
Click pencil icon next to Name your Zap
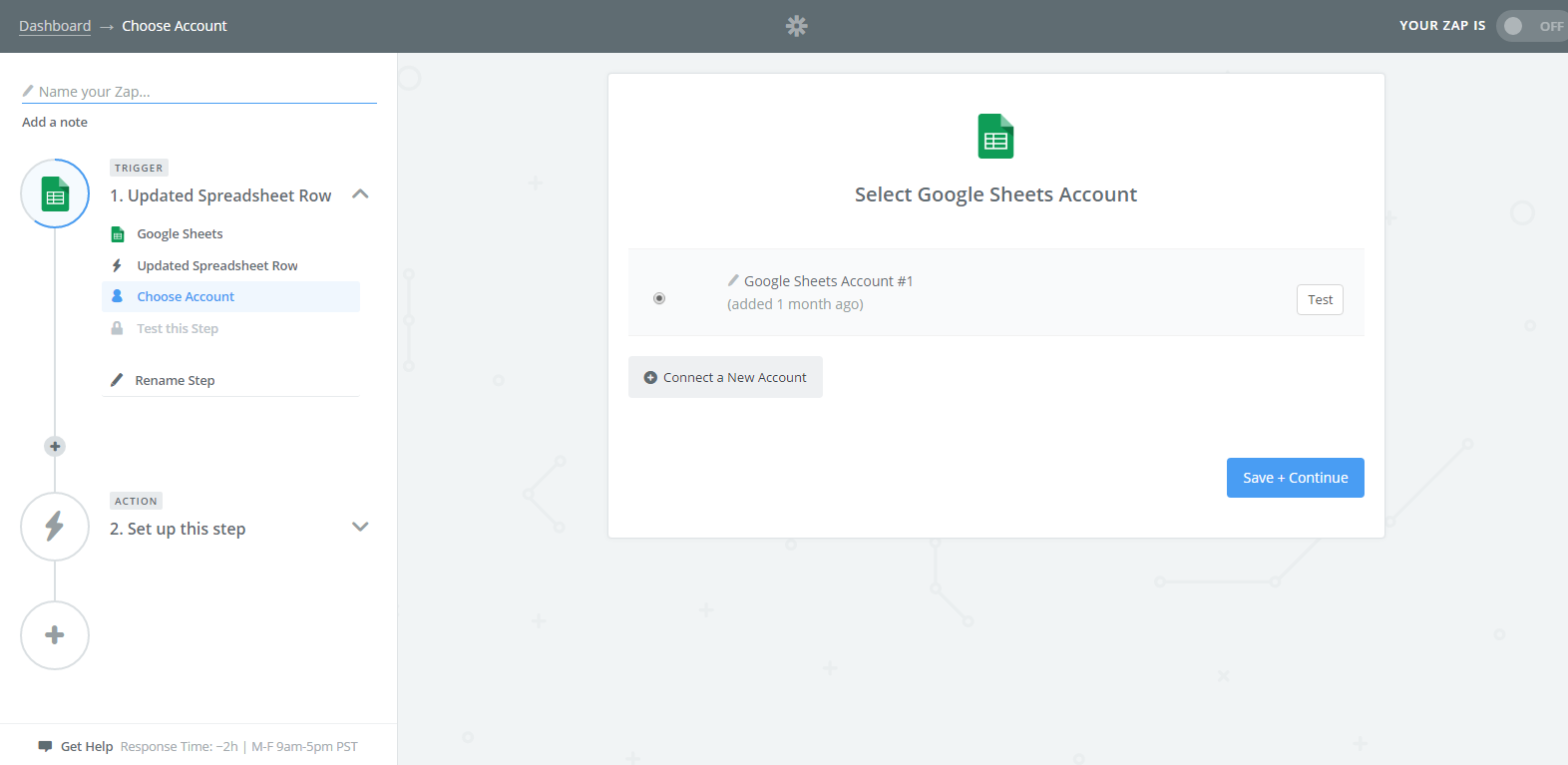28,91
